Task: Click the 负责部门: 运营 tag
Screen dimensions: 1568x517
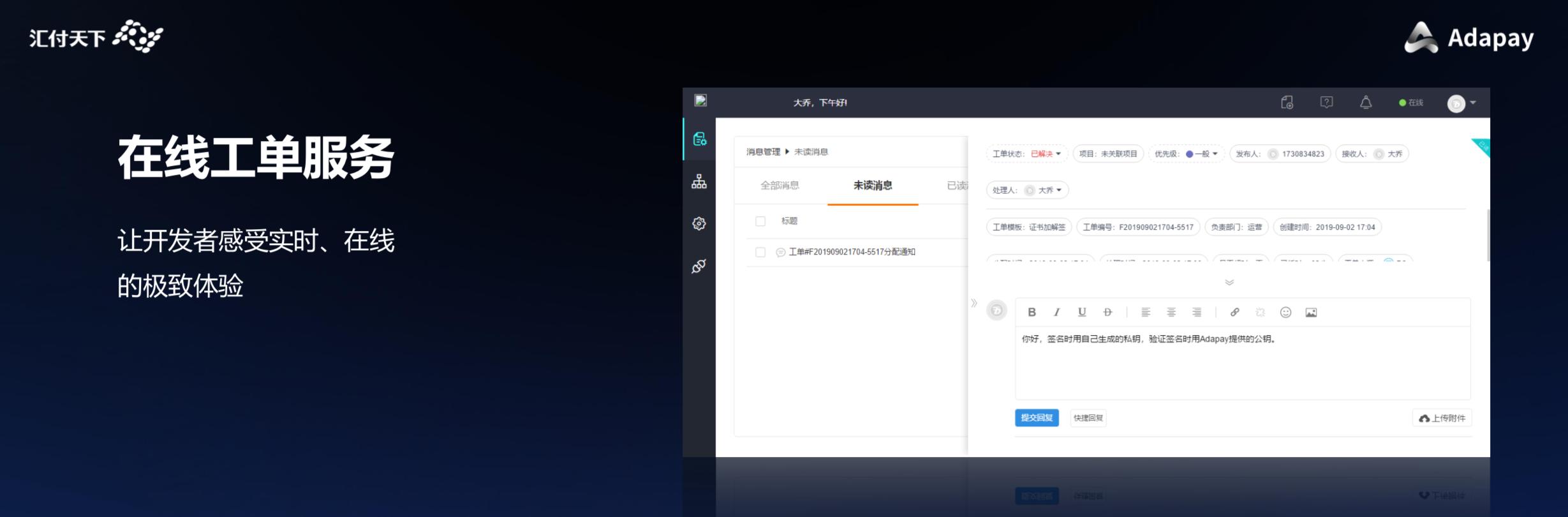Action: coord(1236,227)
